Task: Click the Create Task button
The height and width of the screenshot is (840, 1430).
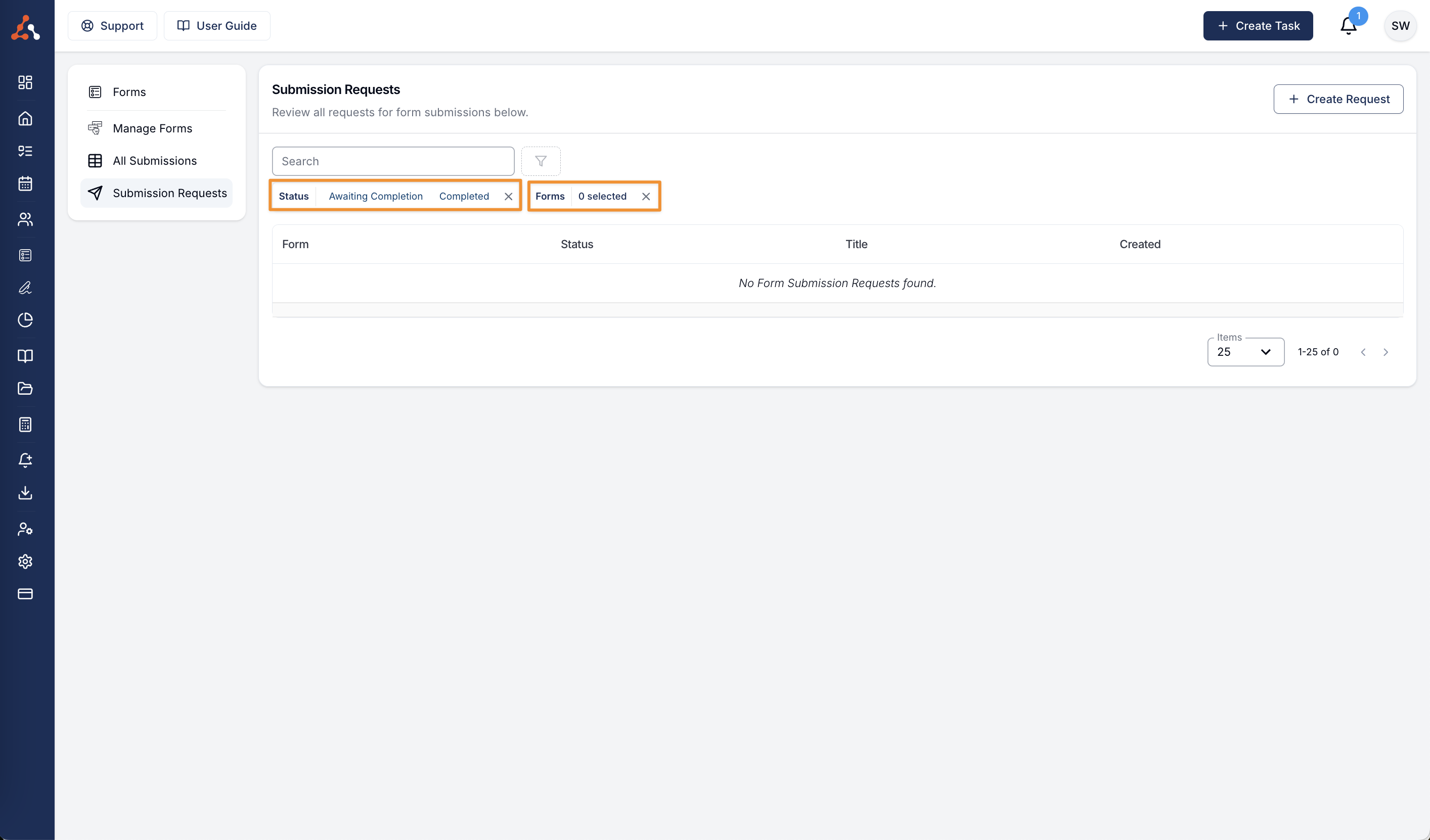Action: tap(1258, 26)
